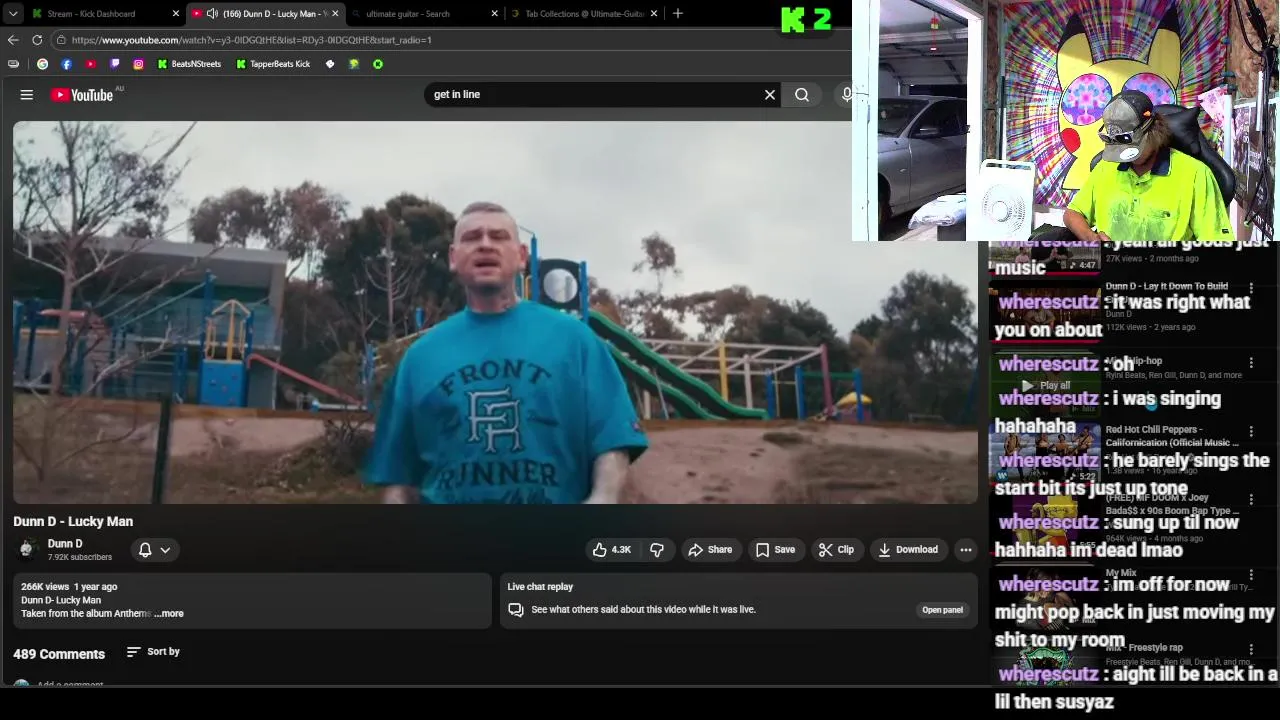Open the green circle bookmark icon
Viewport: 1280px width, 720px height.
(x=378, y=64)
